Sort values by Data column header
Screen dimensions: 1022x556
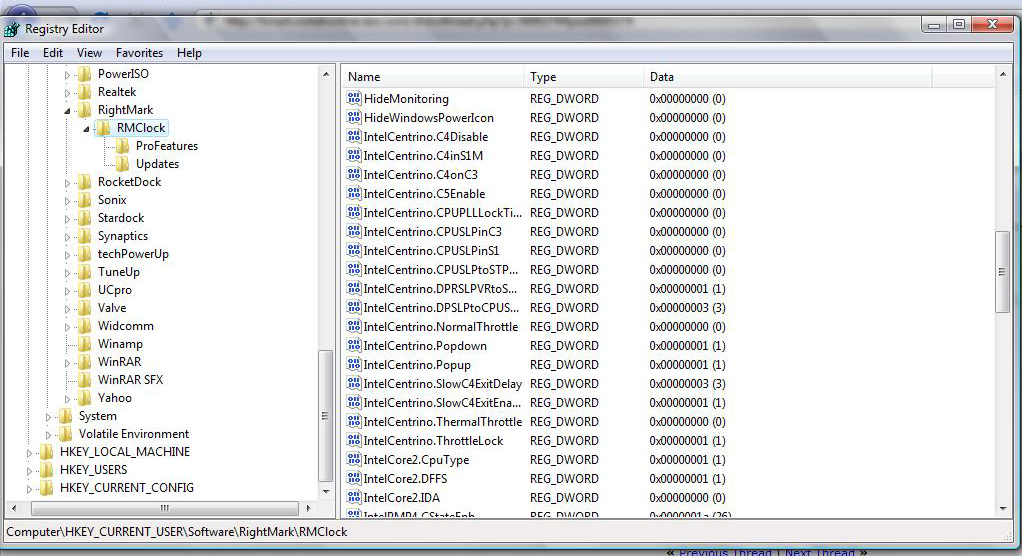tap(787, 77)
